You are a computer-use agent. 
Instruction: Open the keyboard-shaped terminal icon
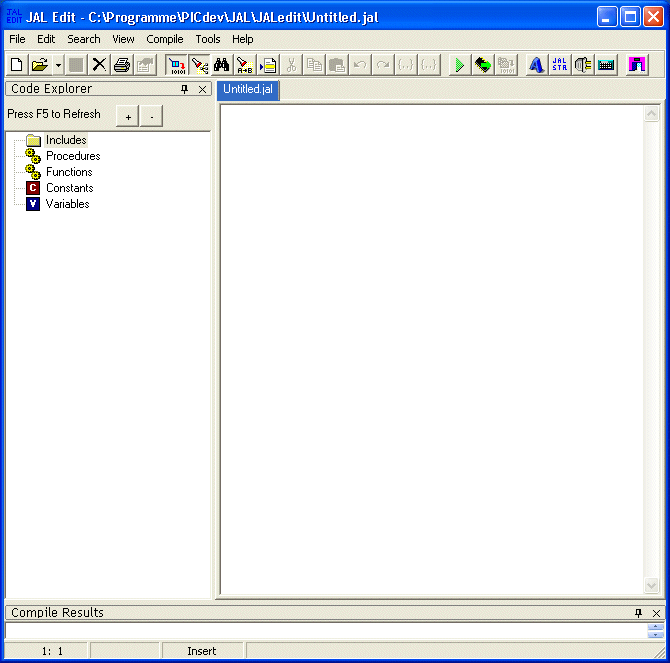point(606,65)
